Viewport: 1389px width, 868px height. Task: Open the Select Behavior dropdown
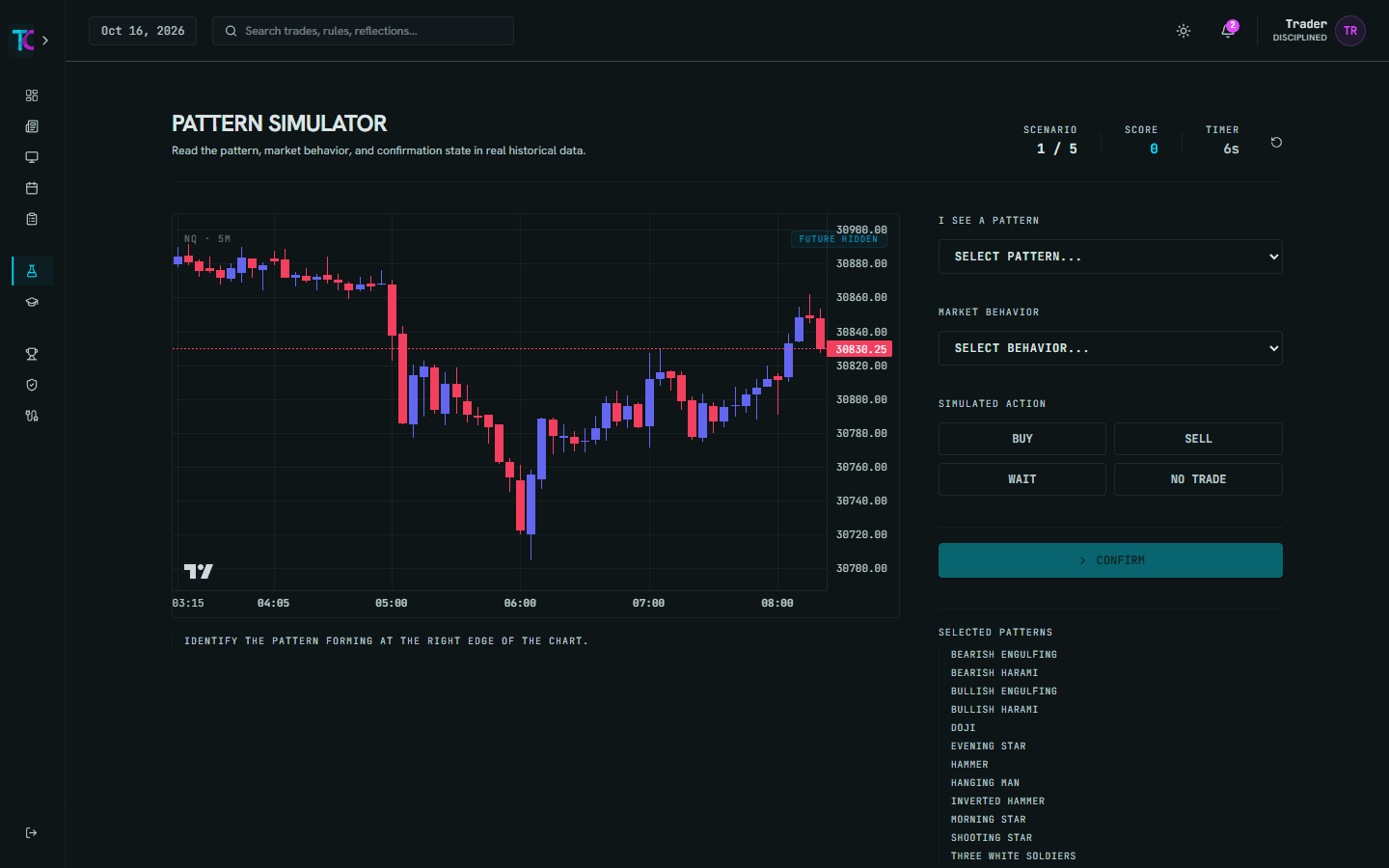coord(1110,348)
